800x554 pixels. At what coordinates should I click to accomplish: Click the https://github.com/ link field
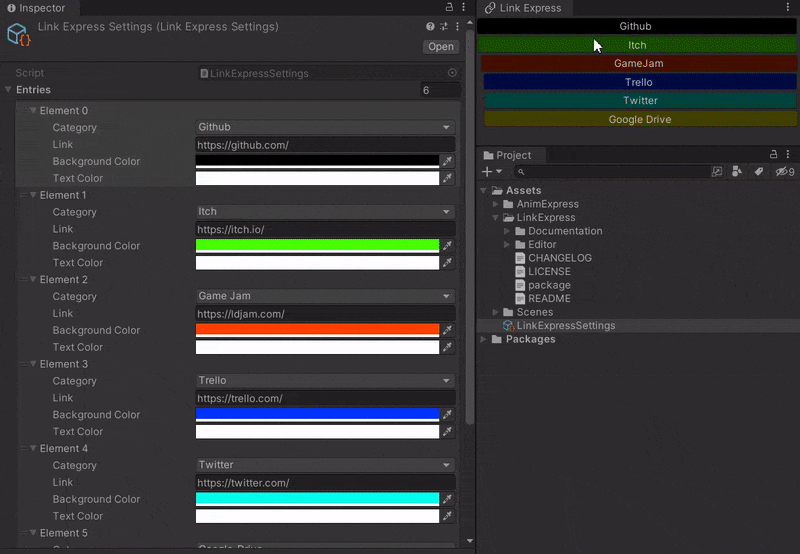point(326,145)
